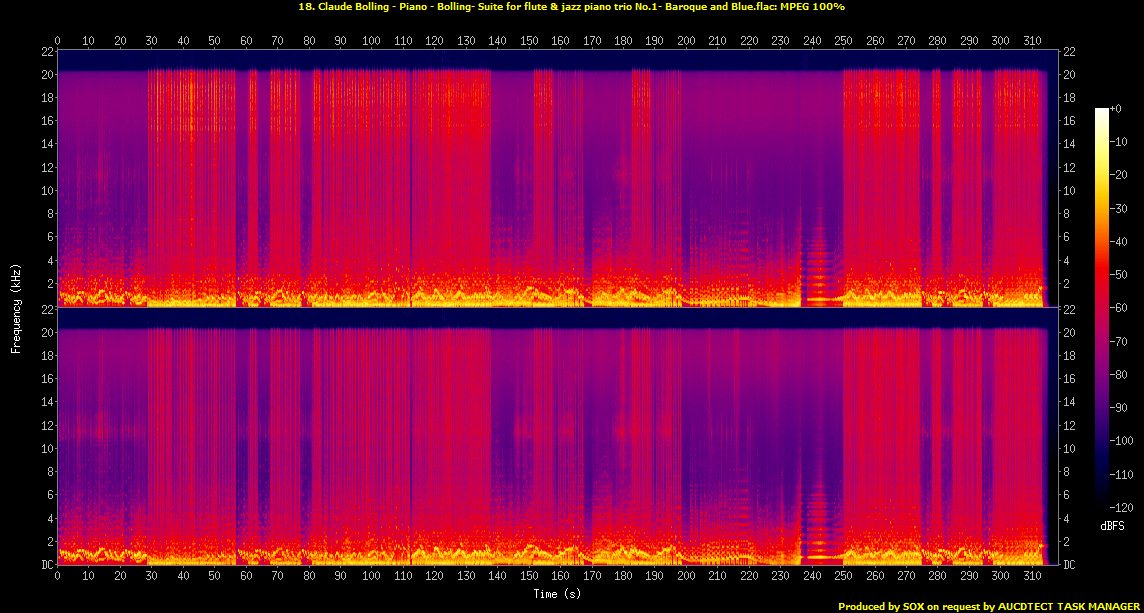Pick the "-60" label on the dBFS scale

[1119, 307]
